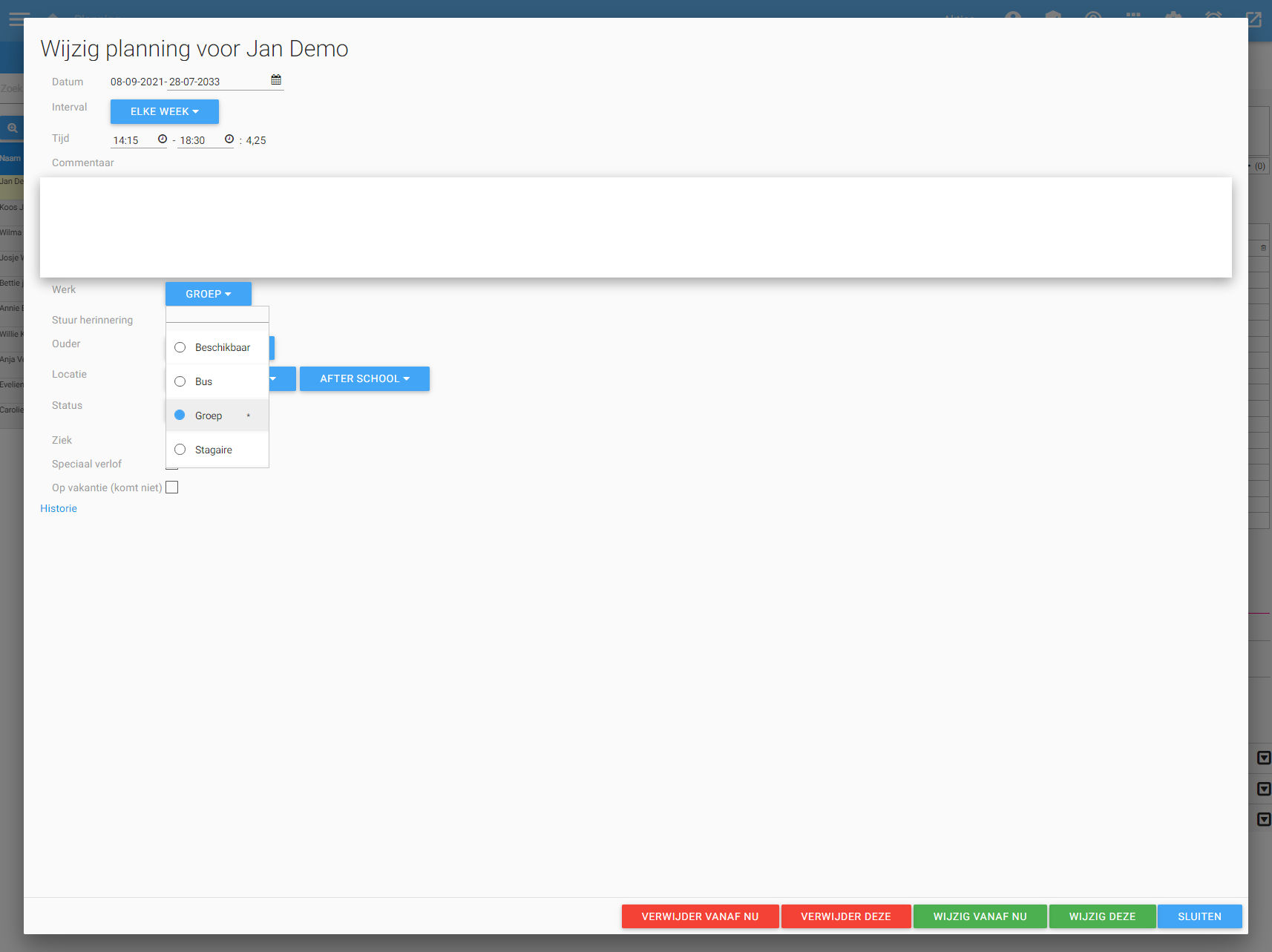Collapse the Groep work dropdown
This screenshot has width=1272, height=952.
pyautogui.click(x=208, y=294)
